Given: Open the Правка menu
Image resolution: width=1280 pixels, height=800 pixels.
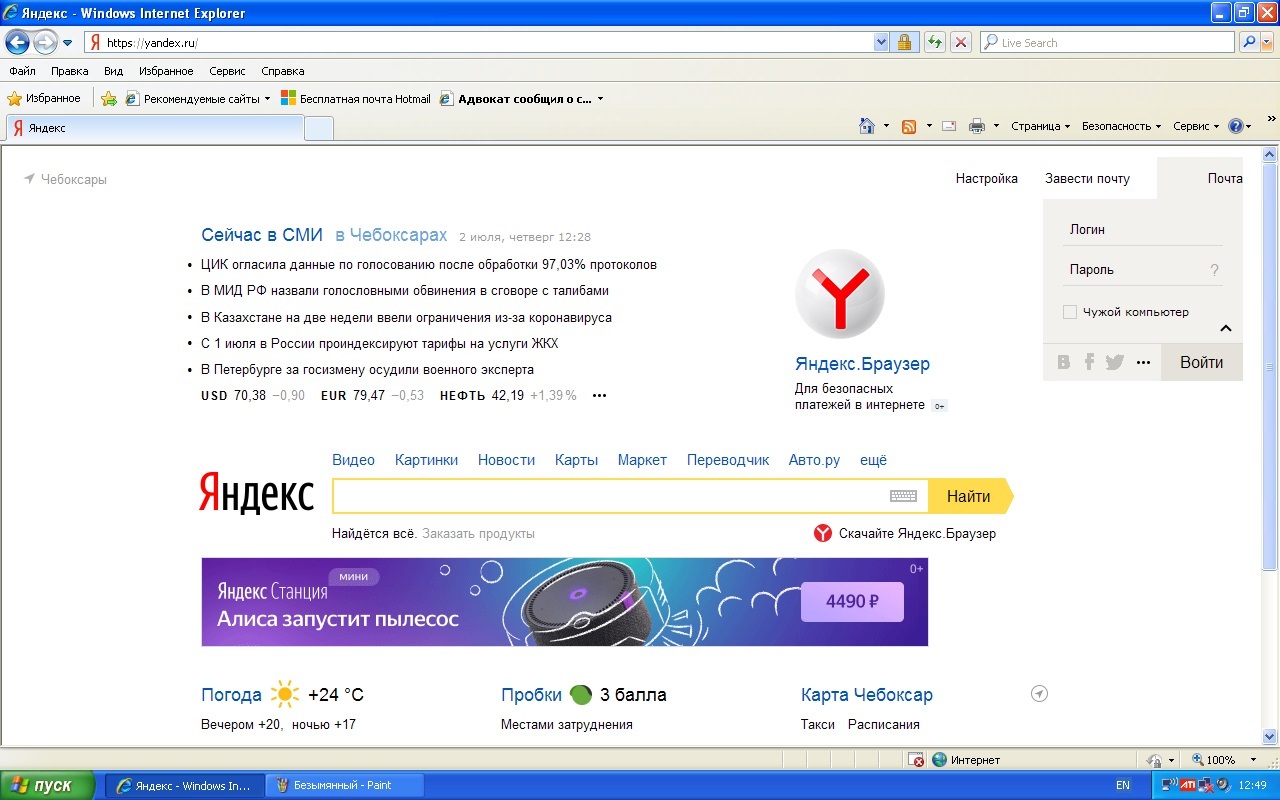Looking at the screenshot, I should click(x=70, y=71).
